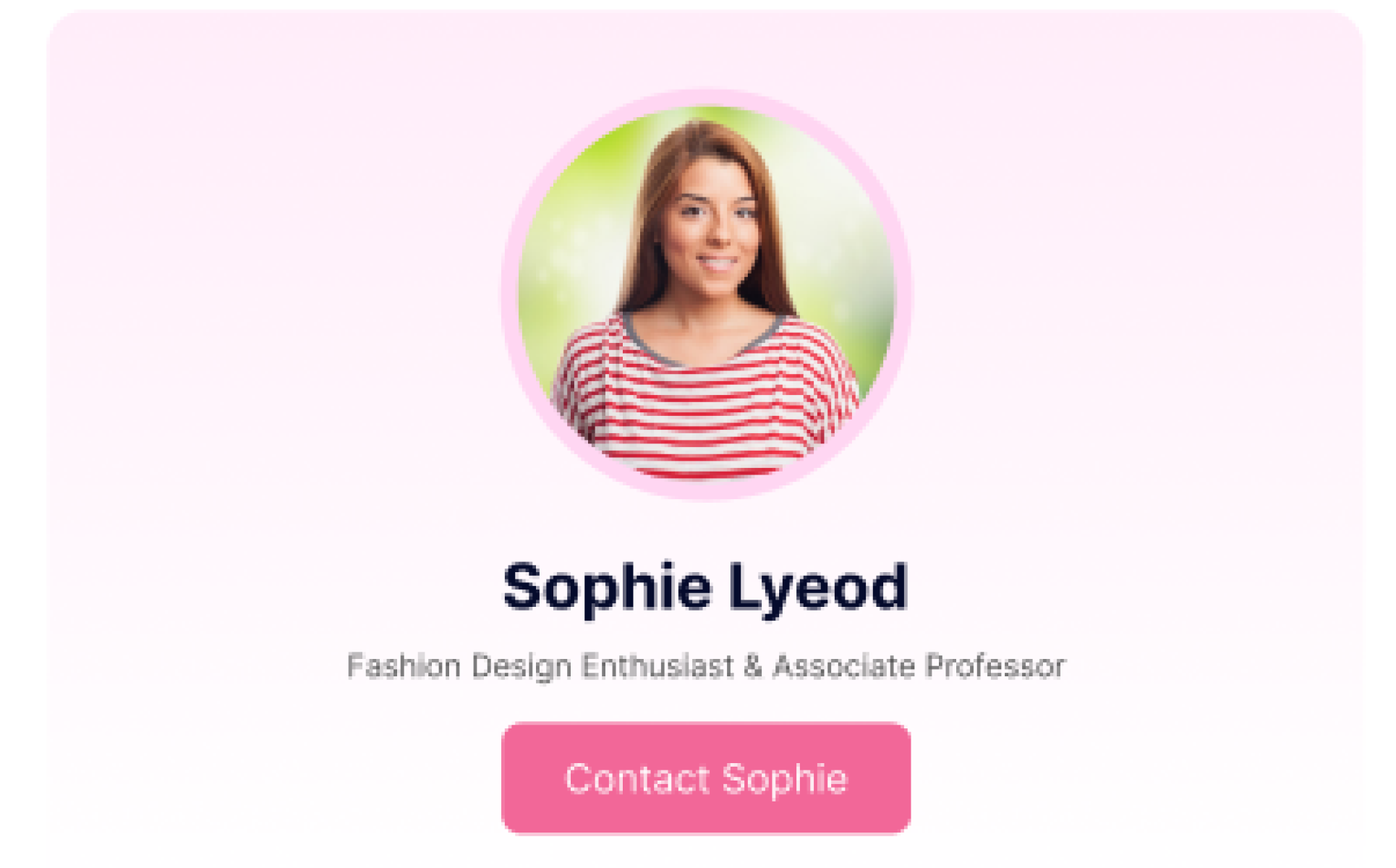Click the red striped shirt in the avatar image
The height and width of the screenshot is (868, 1396).
click(x=705, y=405)
